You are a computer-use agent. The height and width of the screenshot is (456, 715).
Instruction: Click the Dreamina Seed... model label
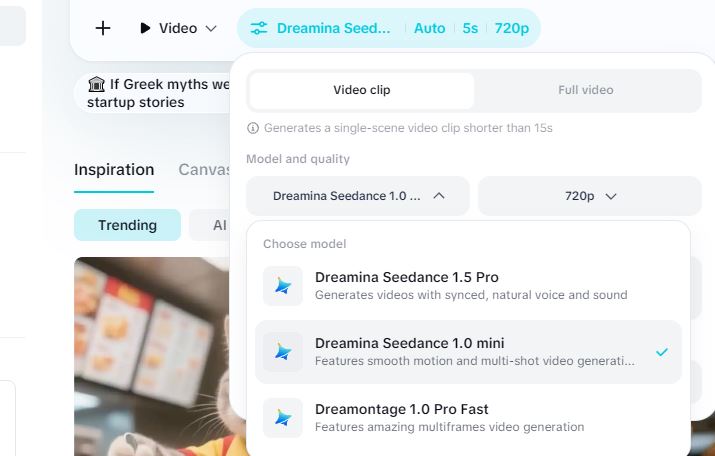333,28
